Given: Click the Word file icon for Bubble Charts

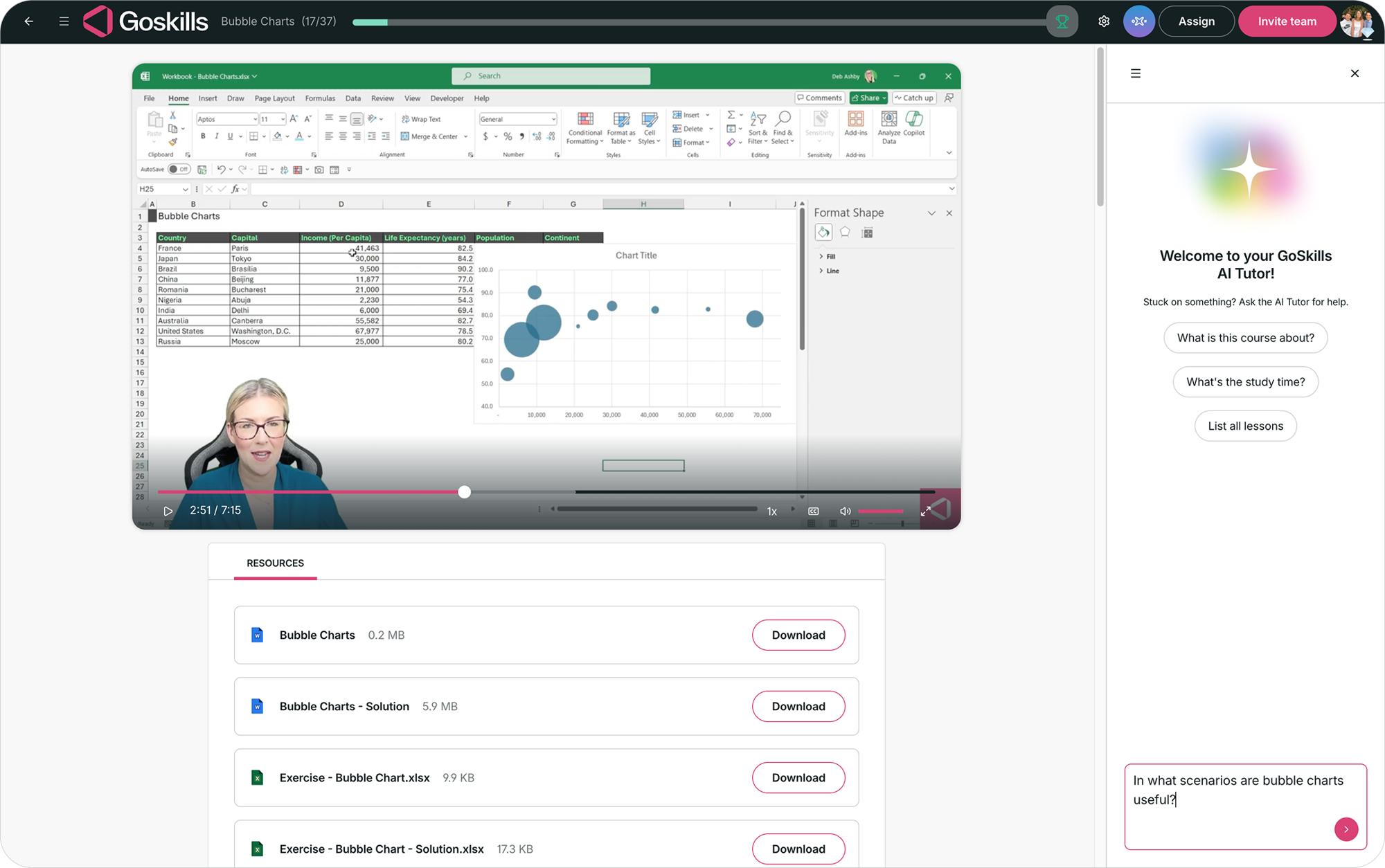Looking at the screenshot, I should point(257,635).
